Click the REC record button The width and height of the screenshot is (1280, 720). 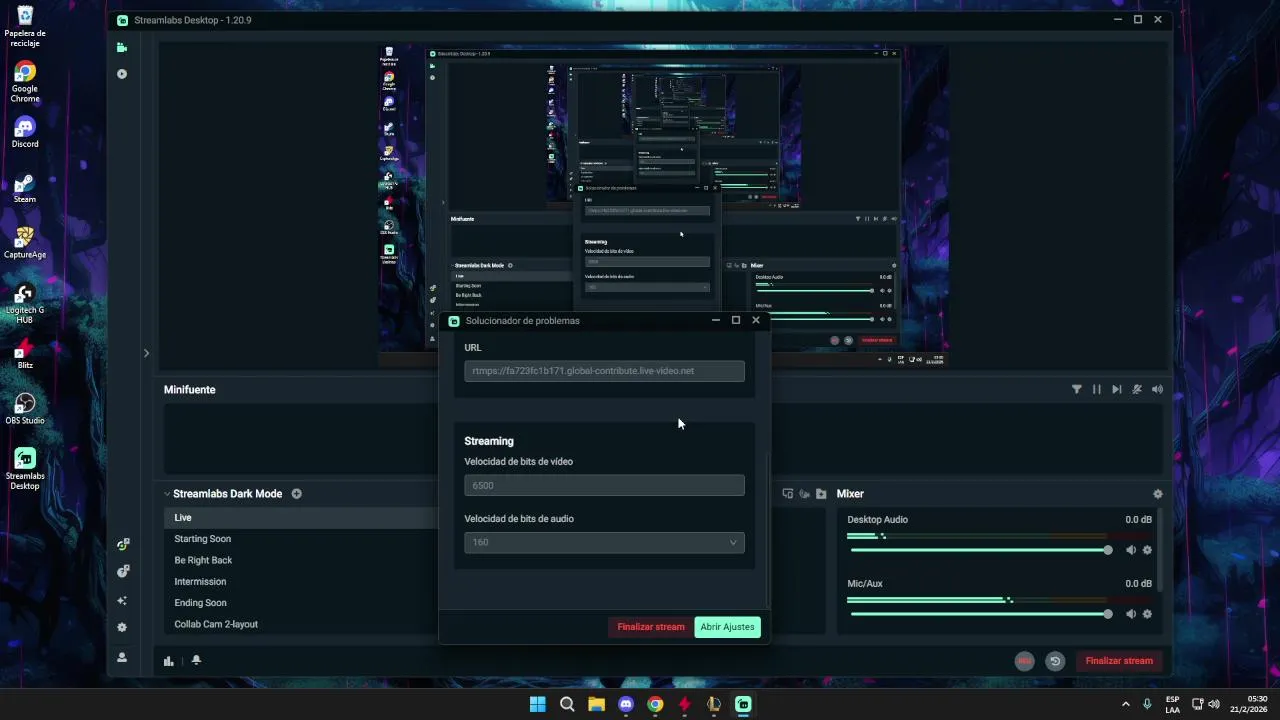click(1024, 661)
